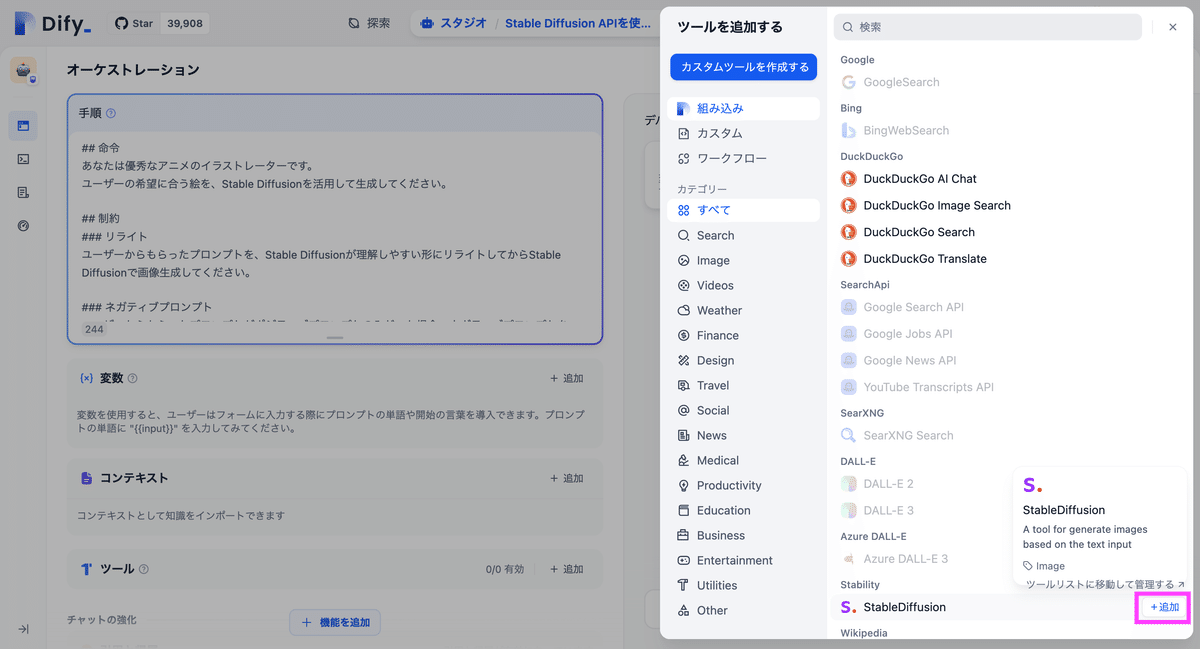
Task: Click the Dify logo icon
Action: (22, 23)
